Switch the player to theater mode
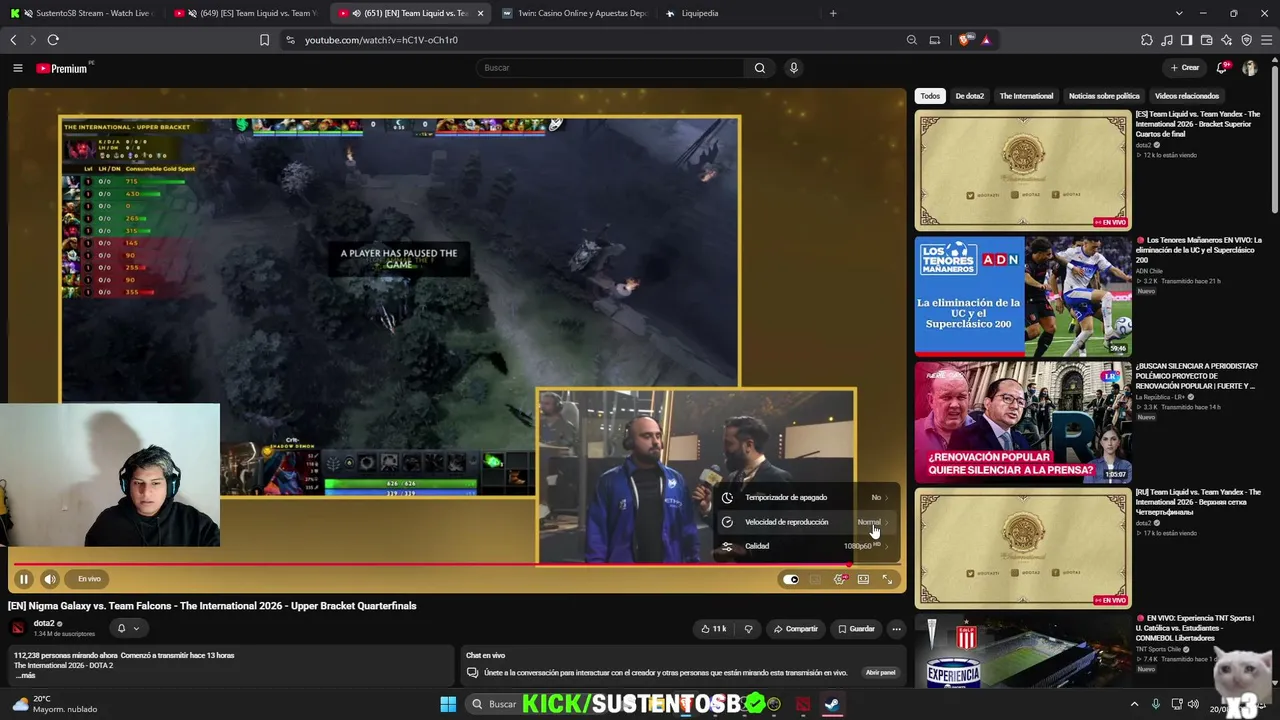Viewport: 1280px width, 720px height. point(863,579)
